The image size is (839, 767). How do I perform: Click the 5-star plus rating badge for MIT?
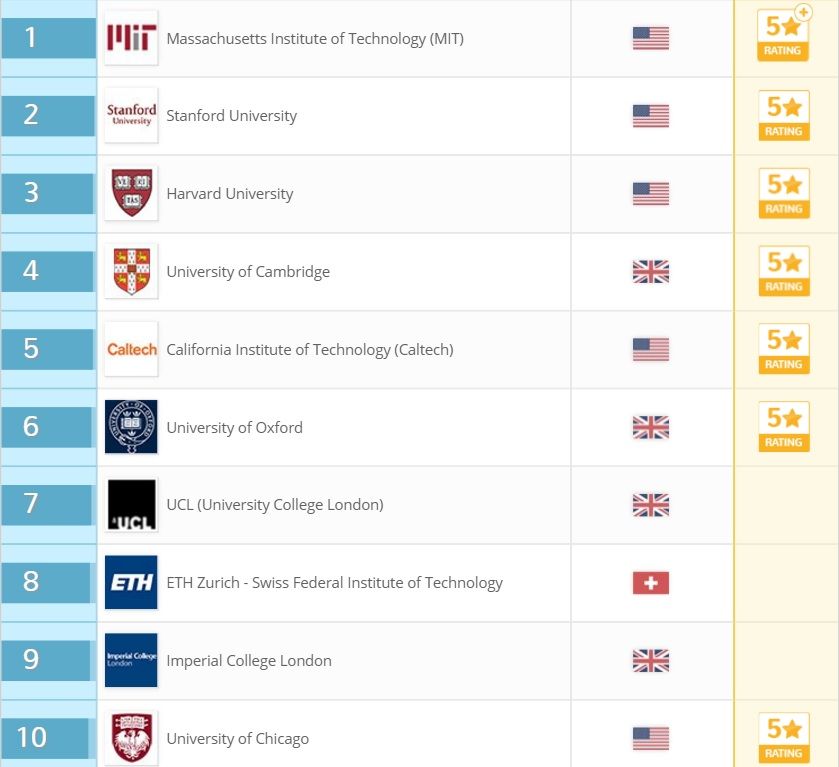click(784, 35)
